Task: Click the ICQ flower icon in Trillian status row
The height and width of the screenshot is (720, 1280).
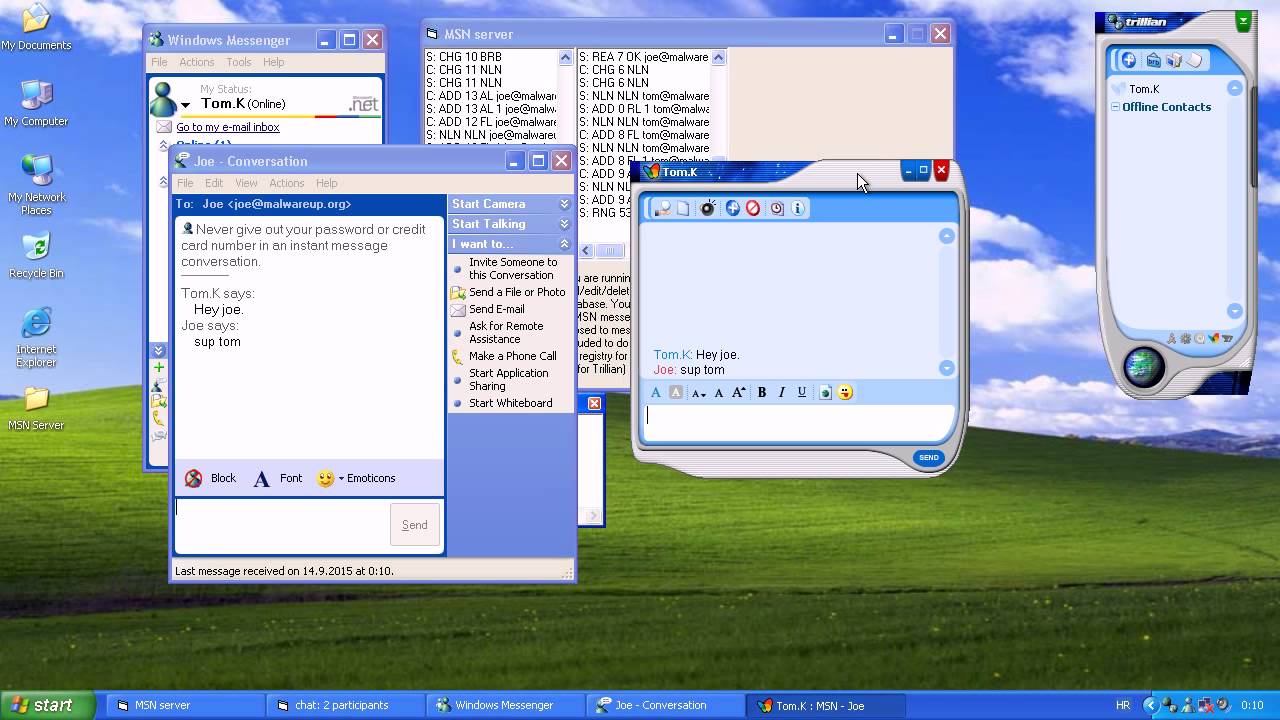Action: [x=1186, y=338]
